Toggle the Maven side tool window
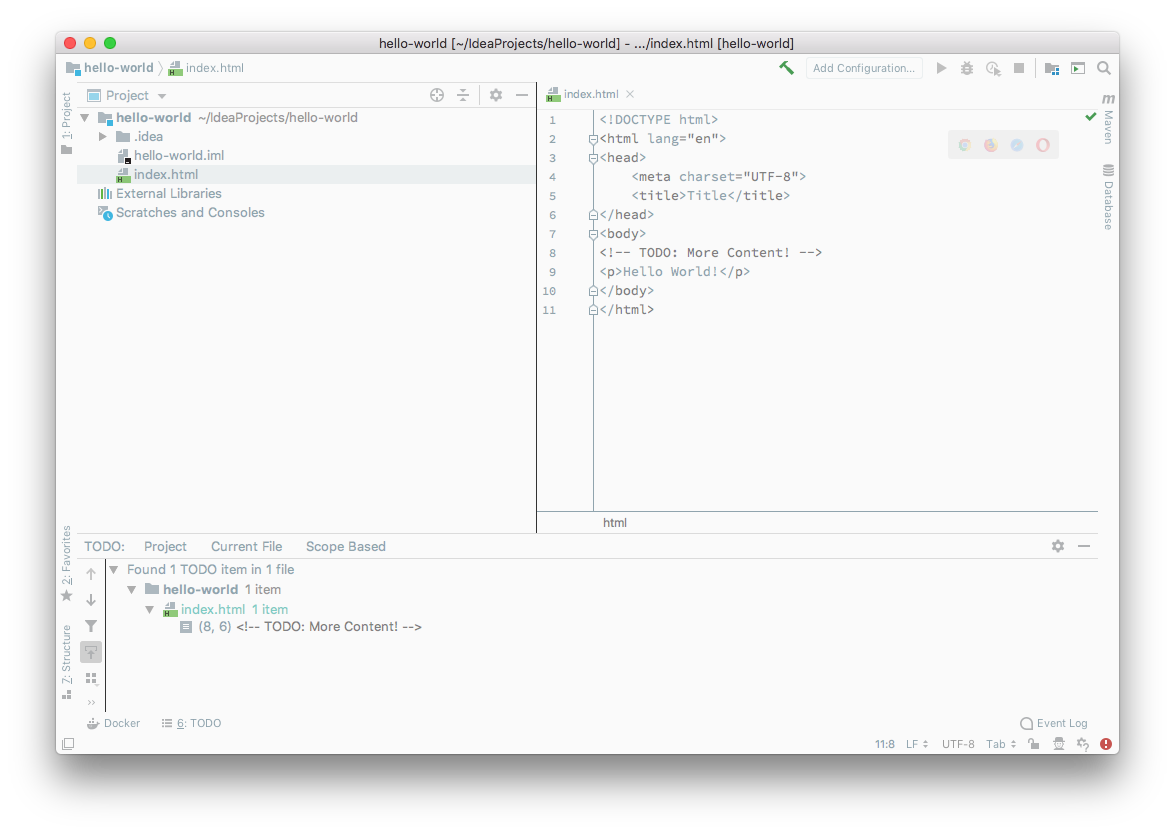Image resolution: width=1175 pixels, height=834 pixels. pyautogui.click(x=1108, y=118)
